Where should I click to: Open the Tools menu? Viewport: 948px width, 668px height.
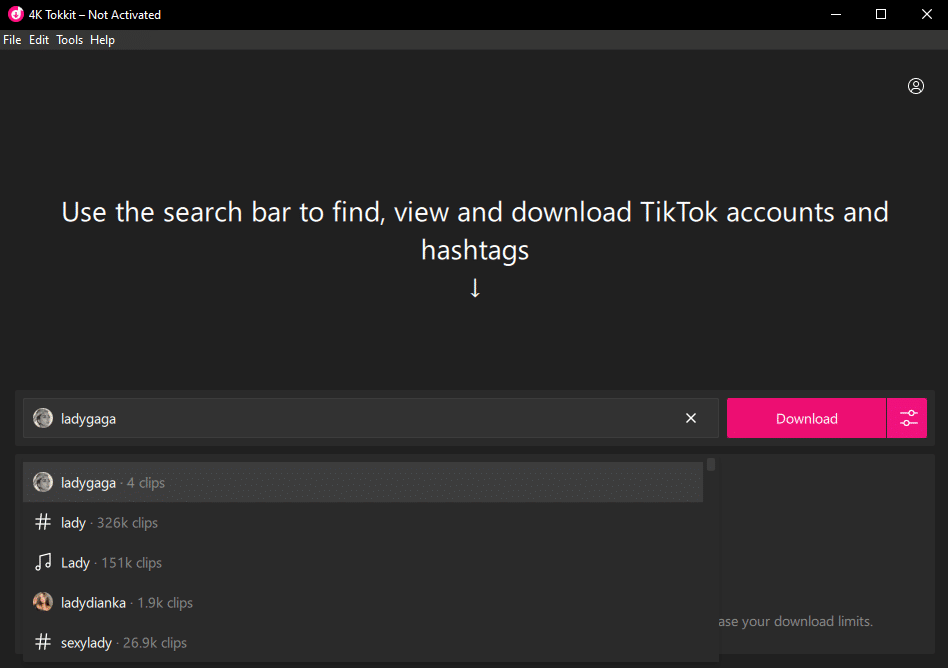pos(70,40)
